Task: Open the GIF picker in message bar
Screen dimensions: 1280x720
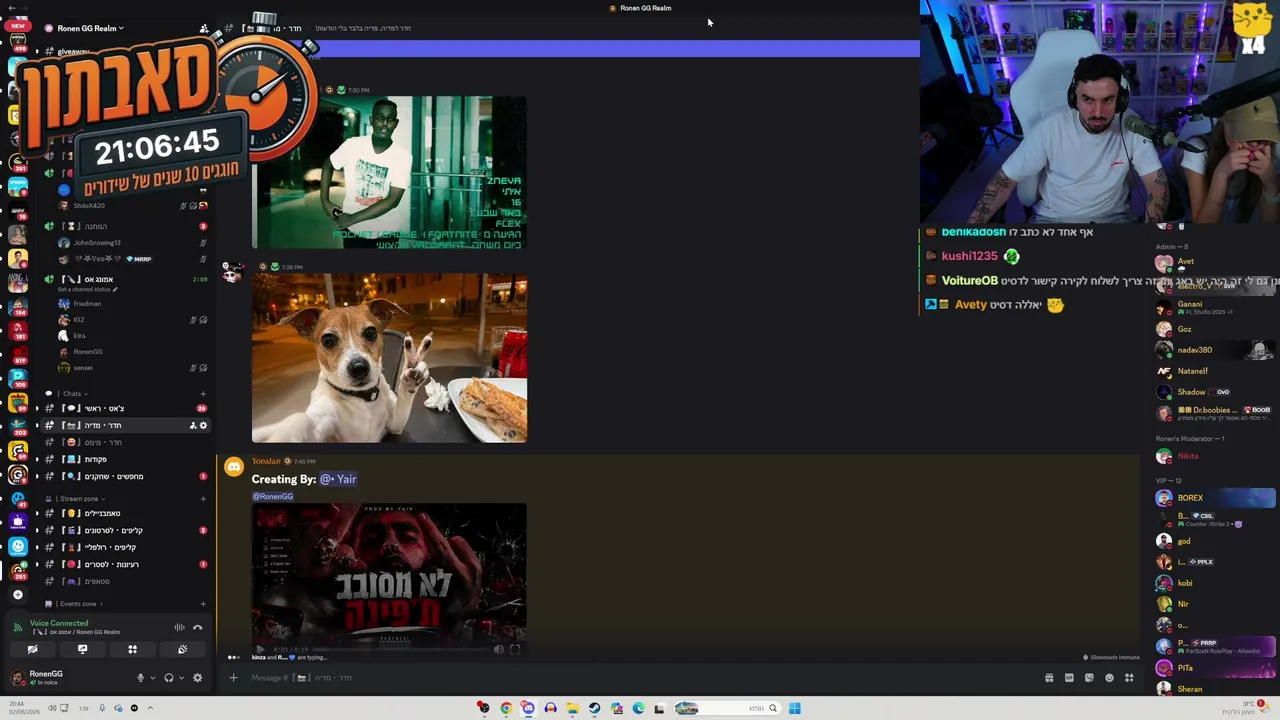Action: pos(1069,678)
